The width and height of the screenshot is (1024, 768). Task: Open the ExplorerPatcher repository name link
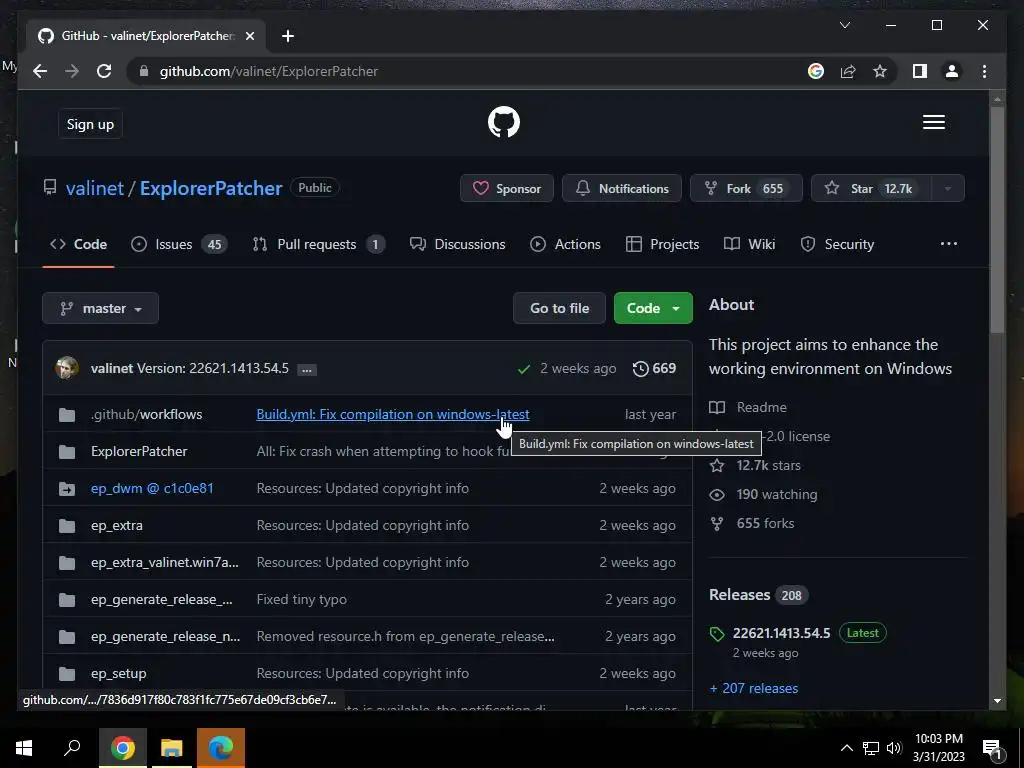(211, 188)
